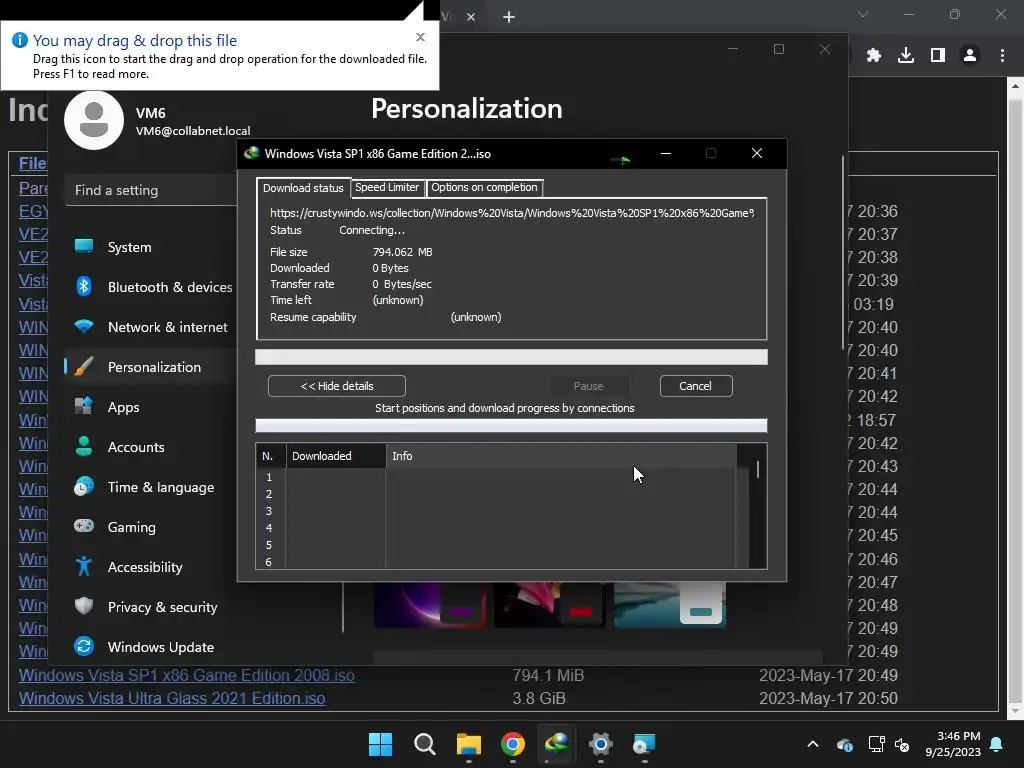
Task: Click the Downloaded column header
Action: [336, 456]
